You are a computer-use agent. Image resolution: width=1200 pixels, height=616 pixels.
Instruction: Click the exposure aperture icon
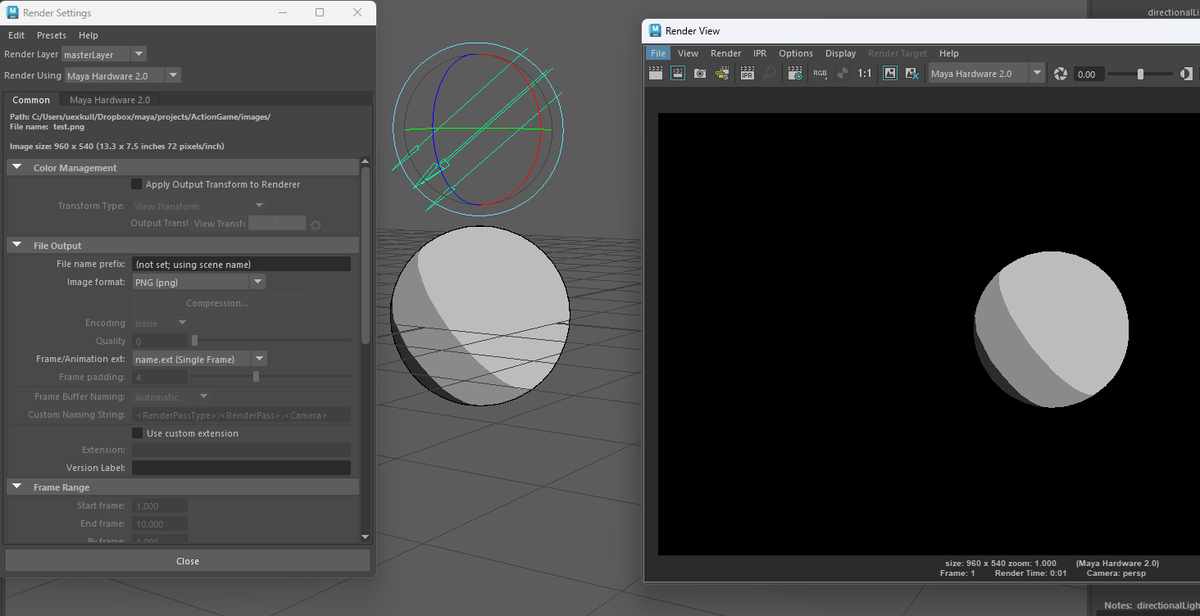click(x=1061, y=73)
